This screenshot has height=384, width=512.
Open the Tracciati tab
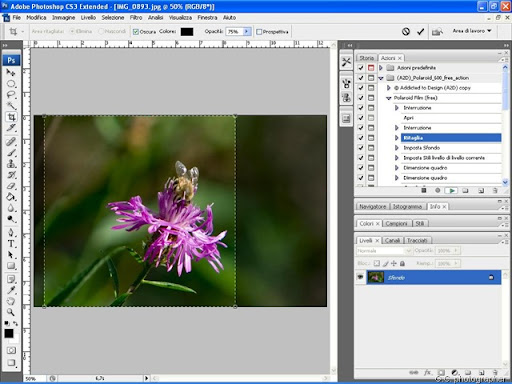pyautogui.click(x=417, y=240)
